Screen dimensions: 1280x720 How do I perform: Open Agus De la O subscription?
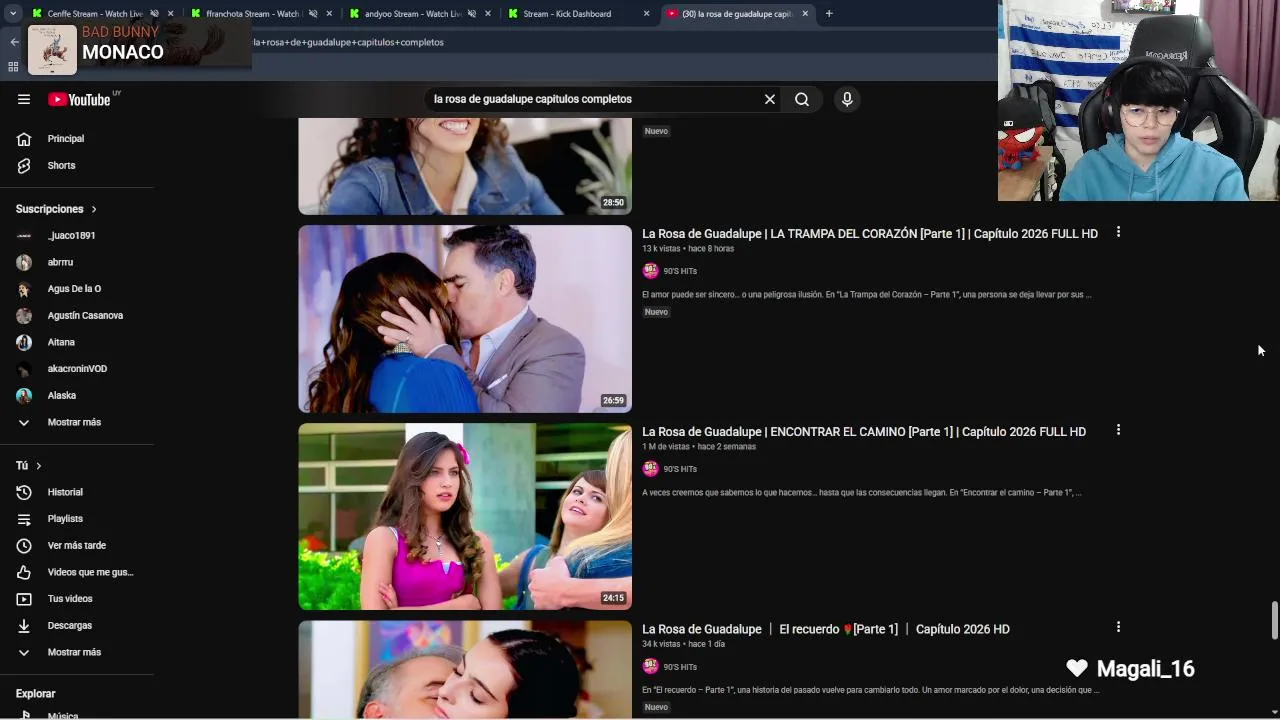click(76, 289)
